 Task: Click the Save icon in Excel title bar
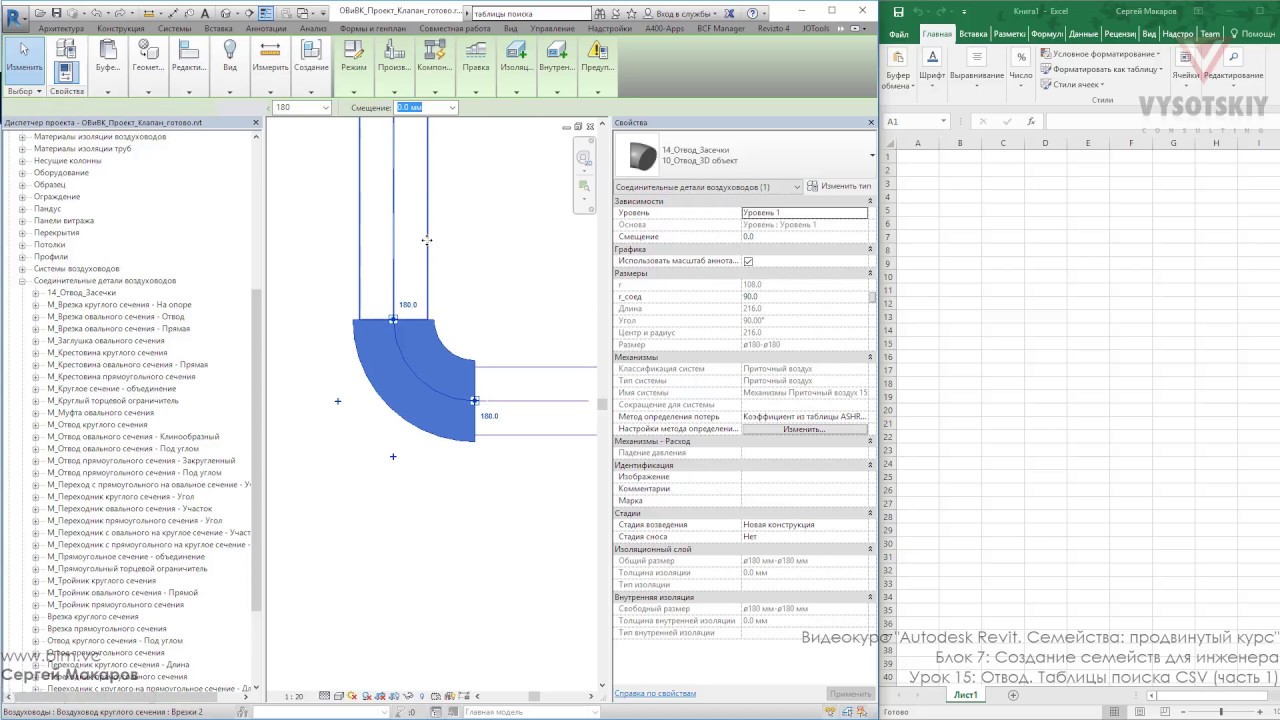point(898,12)
